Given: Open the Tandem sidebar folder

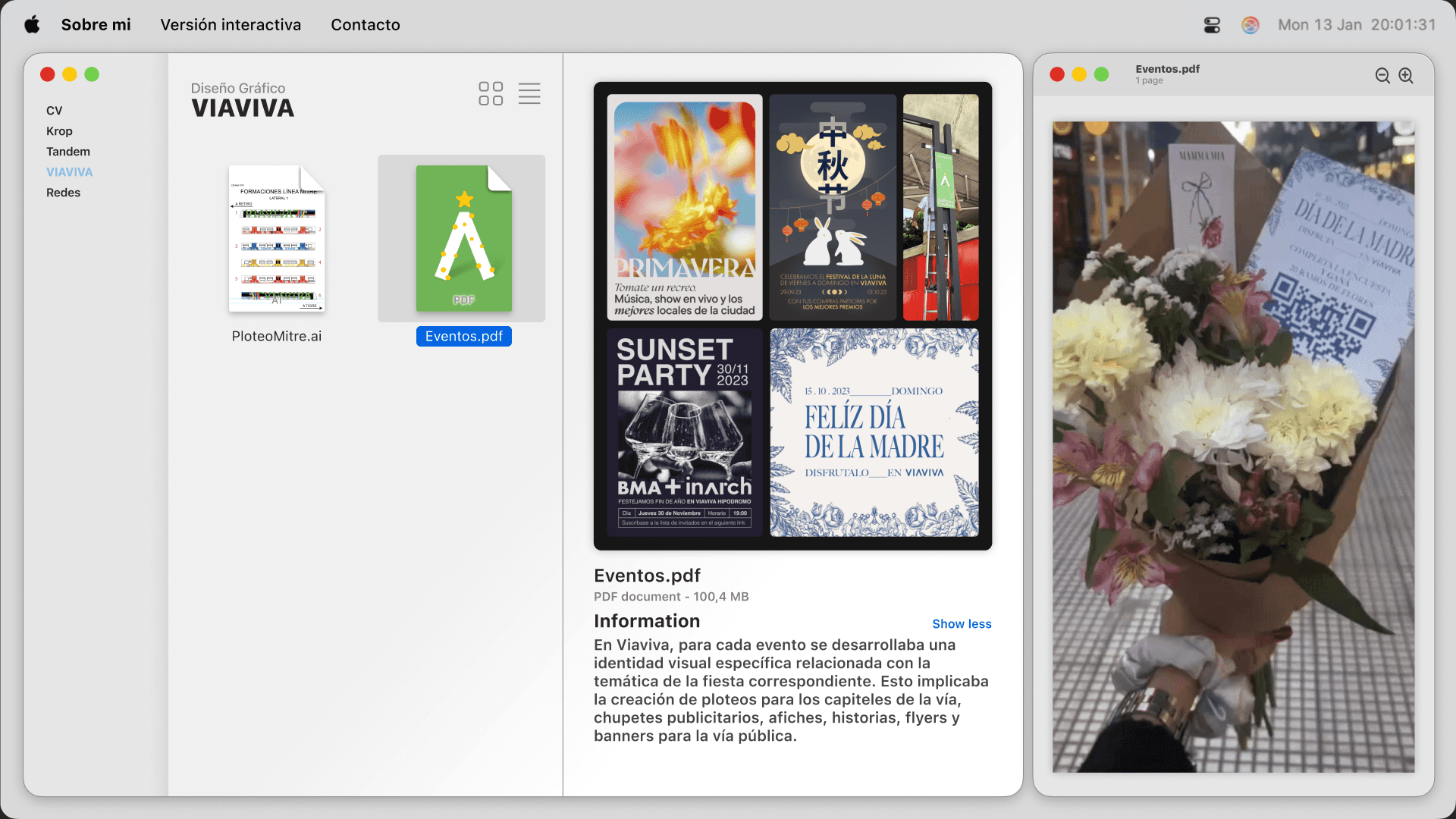Looking at the screenshot, I should [x=68, y=152].
